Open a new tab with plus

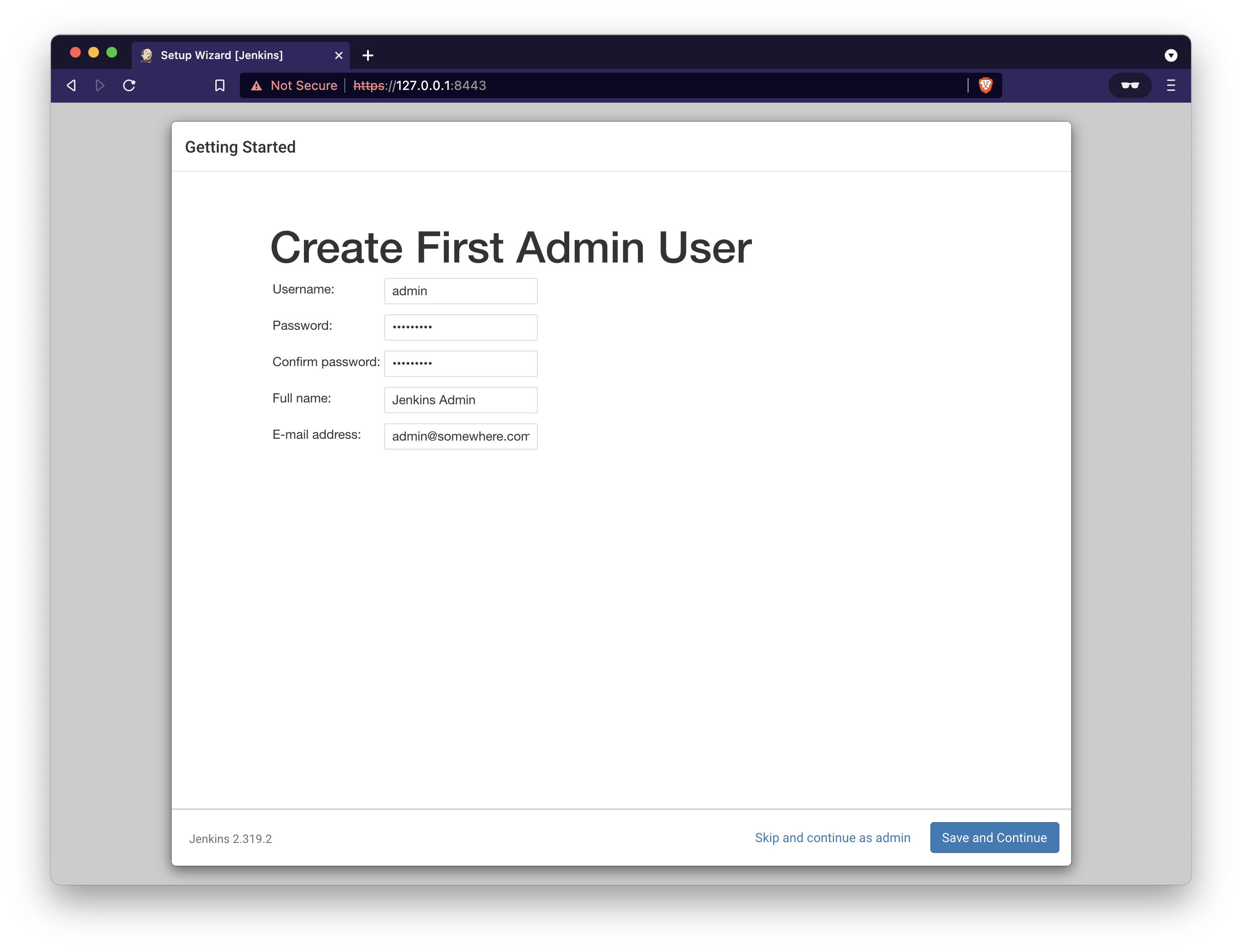point(368,55)
